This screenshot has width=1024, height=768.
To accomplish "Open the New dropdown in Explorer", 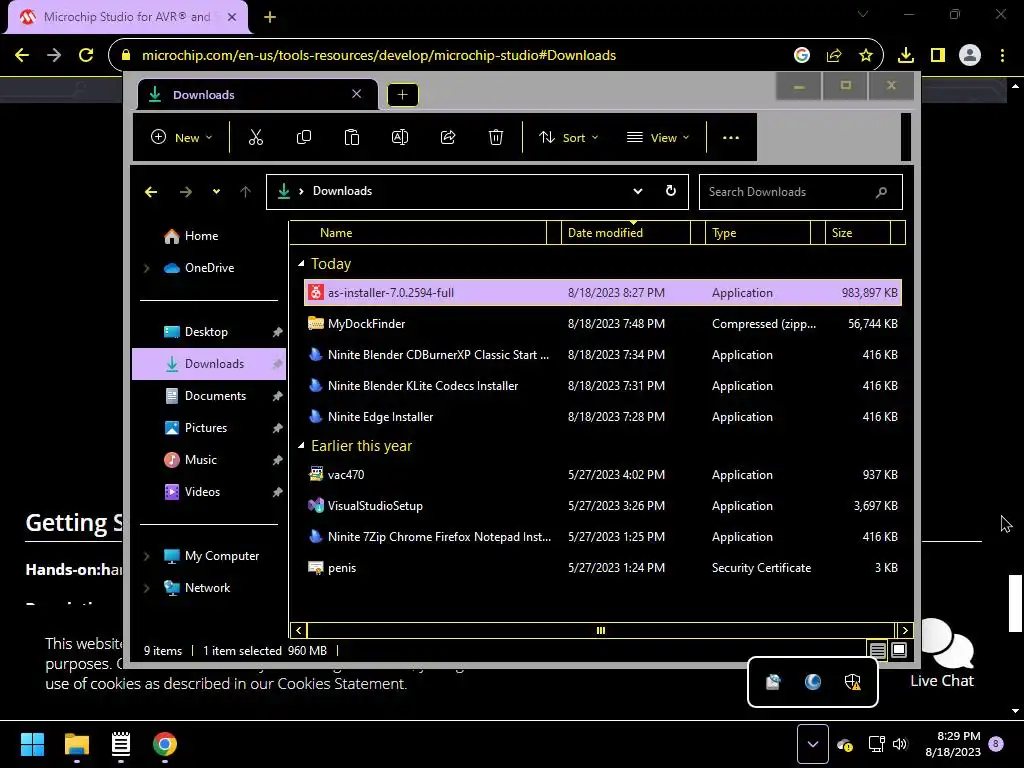I will (x=182, y=137).
